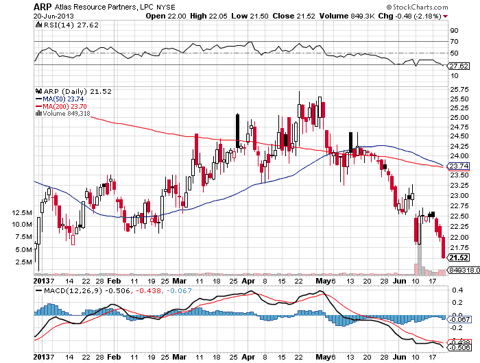
Task: Click the blue -0.067 histogram value in MACD legend
Action: click(x=179, y=291)
